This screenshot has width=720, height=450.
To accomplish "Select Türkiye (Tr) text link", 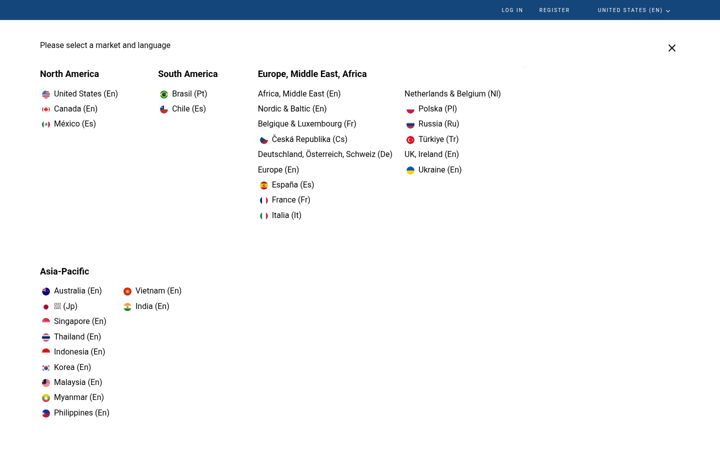I will coord(439,139).
